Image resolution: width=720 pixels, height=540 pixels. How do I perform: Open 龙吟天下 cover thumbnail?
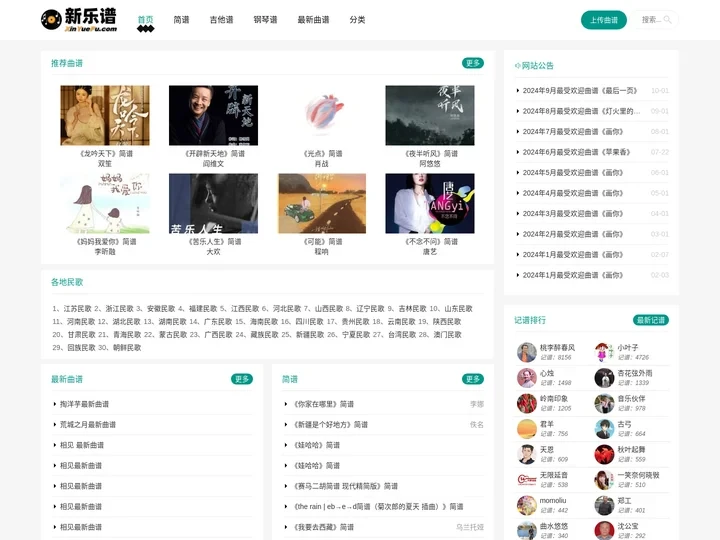click(x=105, y=115)
